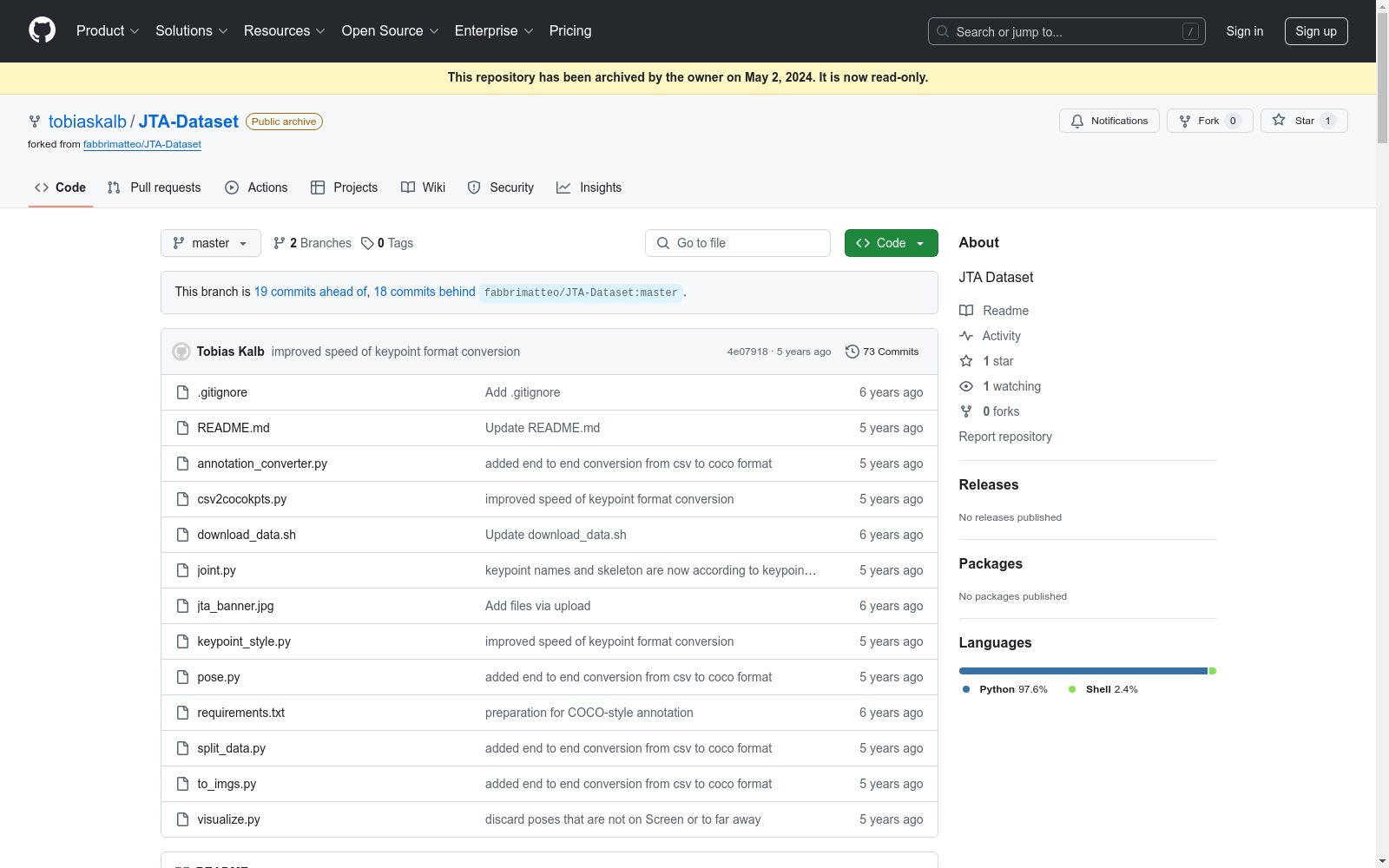Click Tobias Kalb's avatar icon

tap(181, 352)
